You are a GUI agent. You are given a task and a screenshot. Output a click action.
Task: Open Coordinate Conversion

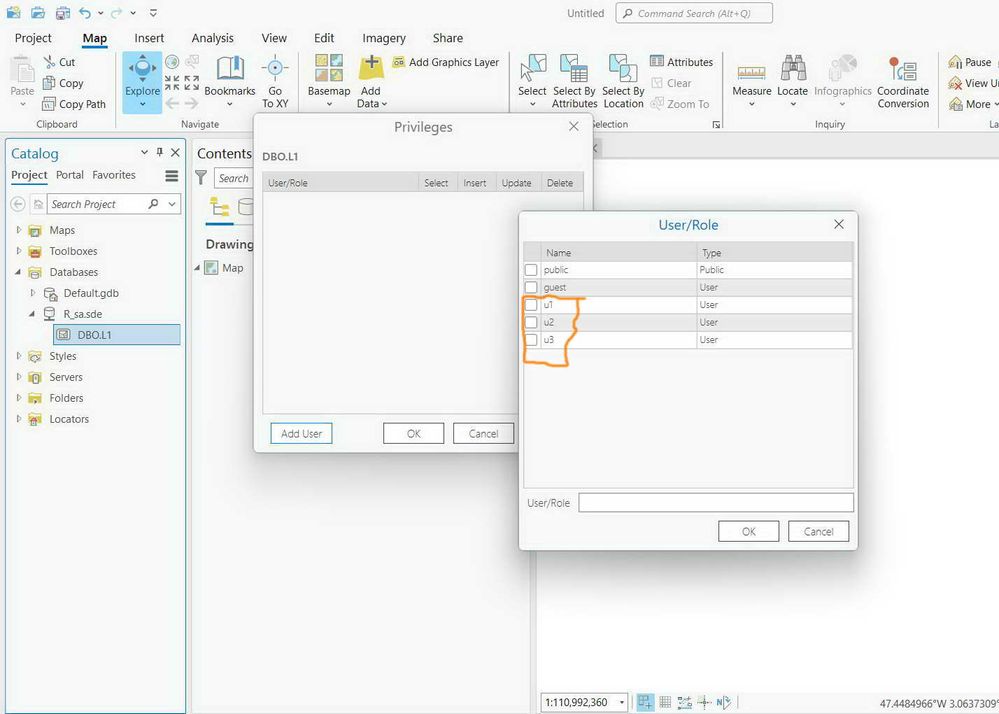coord(903,81)
